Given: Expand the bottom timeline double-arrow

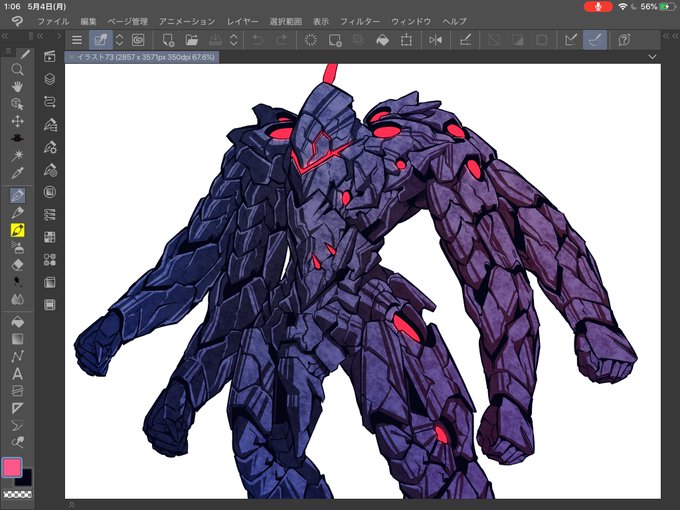Looking at the screenshot, I should point(72,505).
